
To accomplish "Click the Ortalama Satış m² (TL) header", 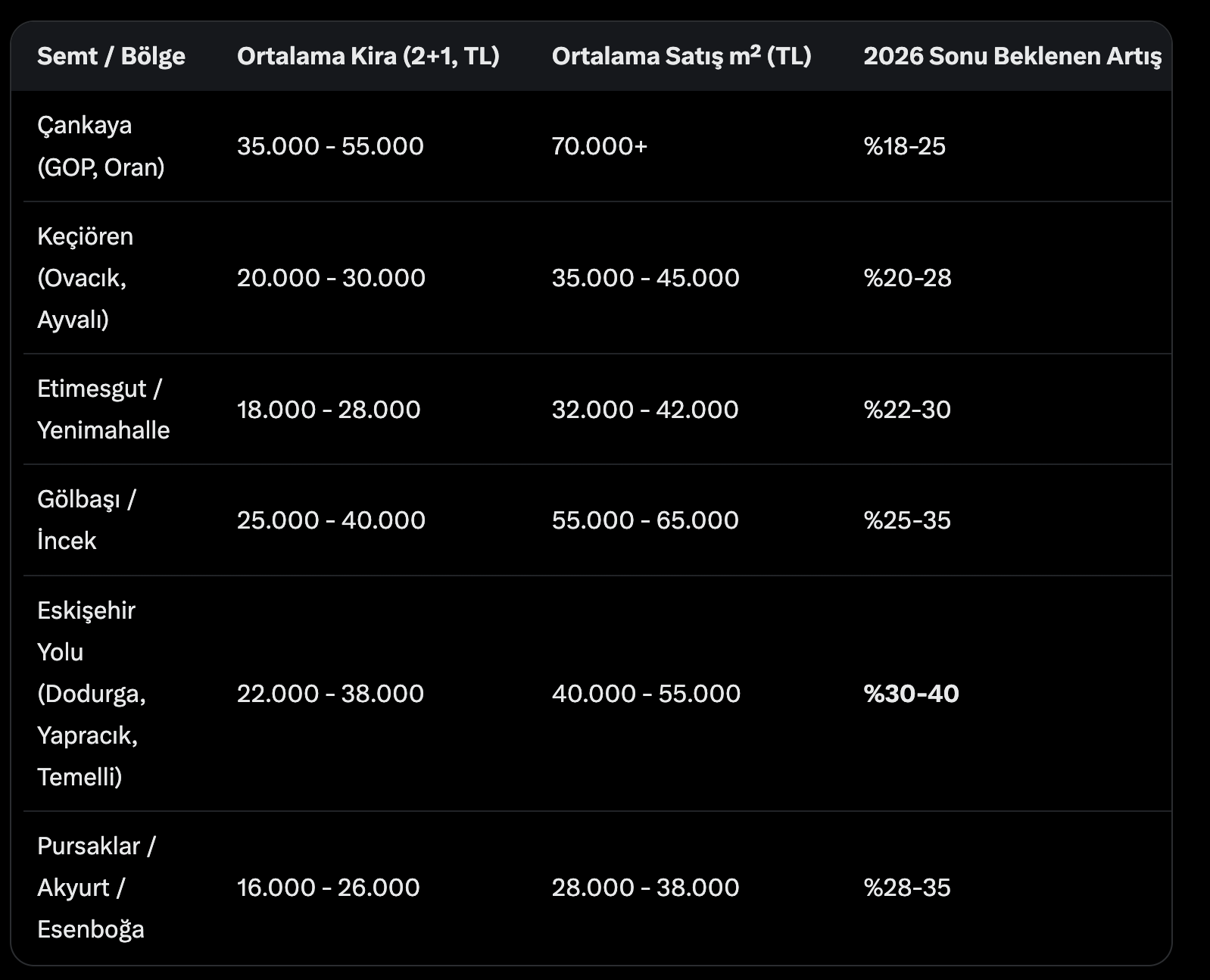I will (681, 56).
